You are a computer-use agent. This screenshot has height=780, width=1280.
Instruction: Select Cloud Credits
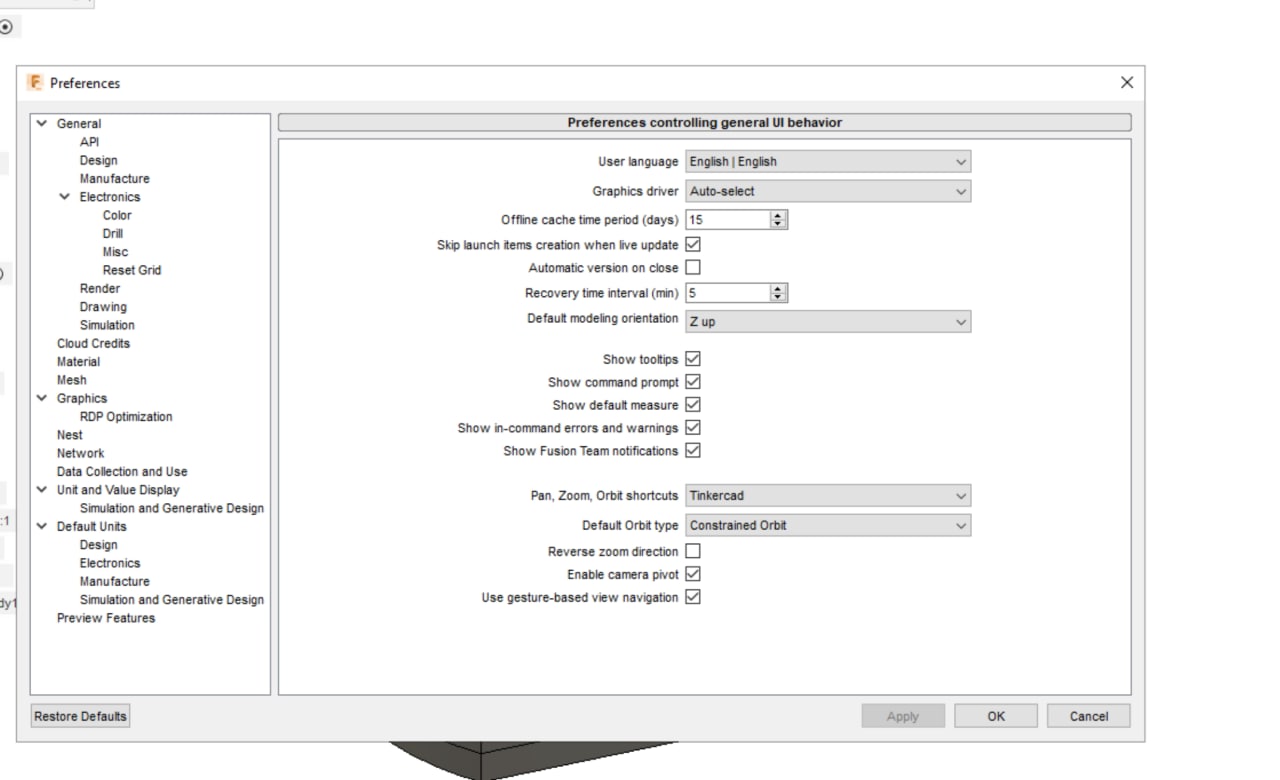coord(93,343)
